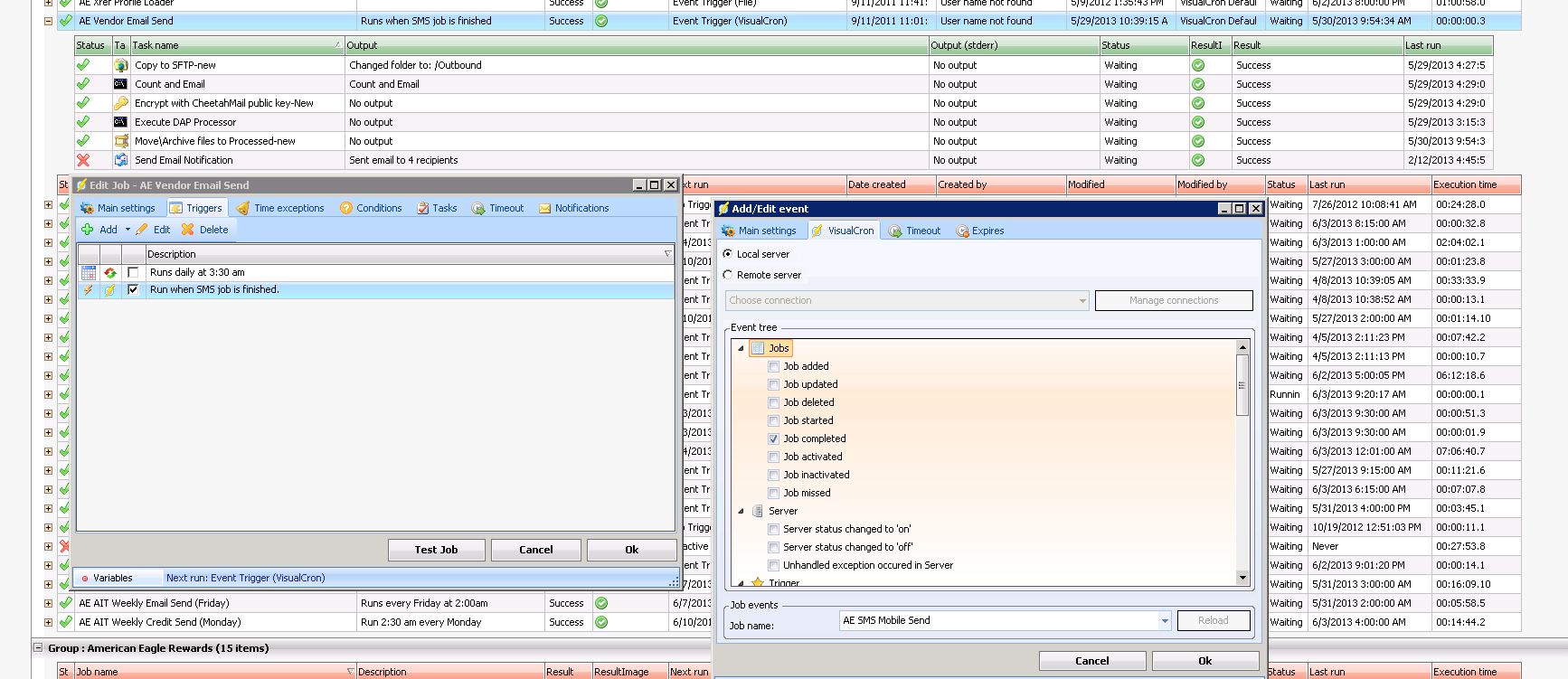Collapse the AE Vendor Email Send job row

coord(48,21)
